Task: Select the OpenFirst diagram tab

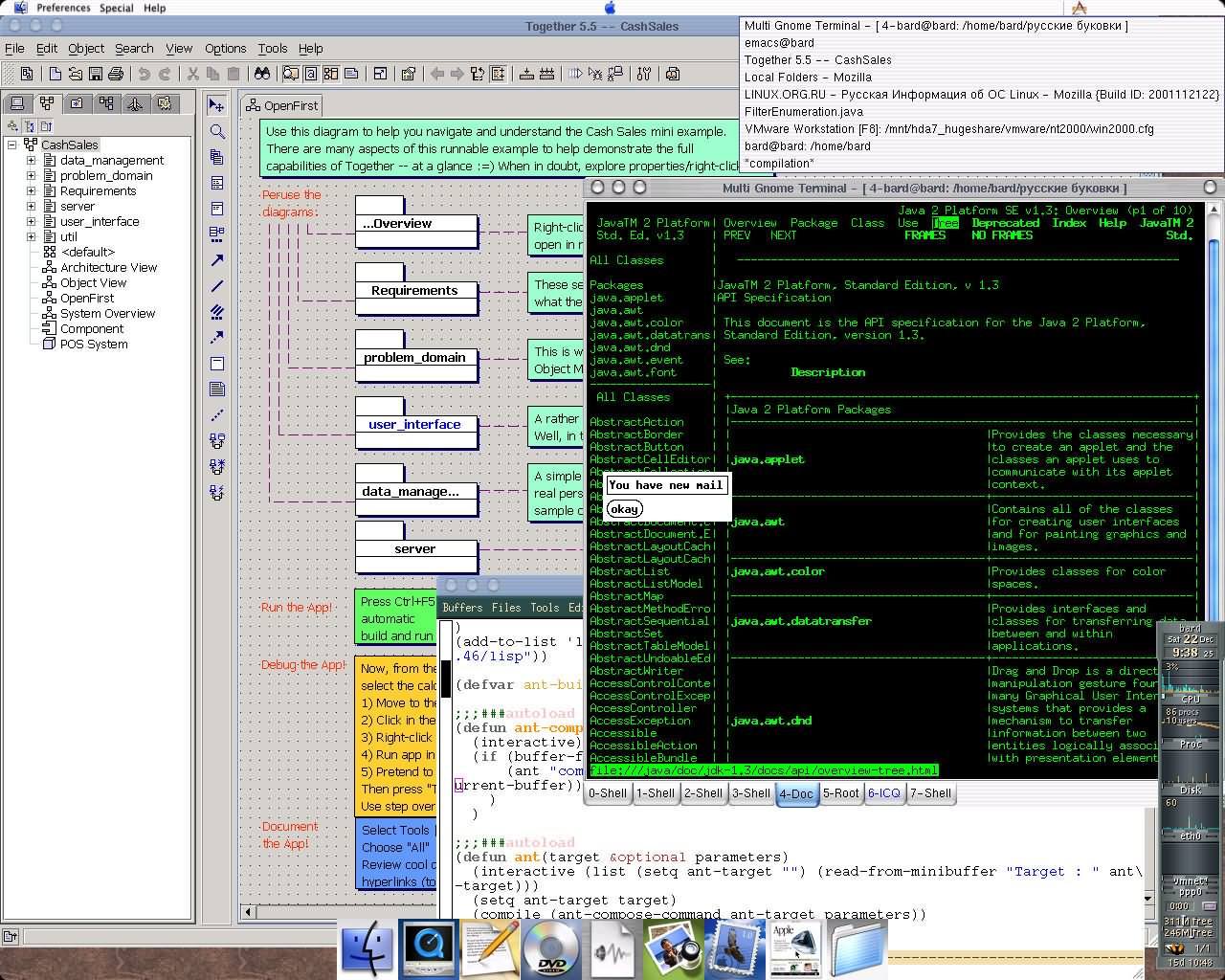Action: tap(283, 105)
